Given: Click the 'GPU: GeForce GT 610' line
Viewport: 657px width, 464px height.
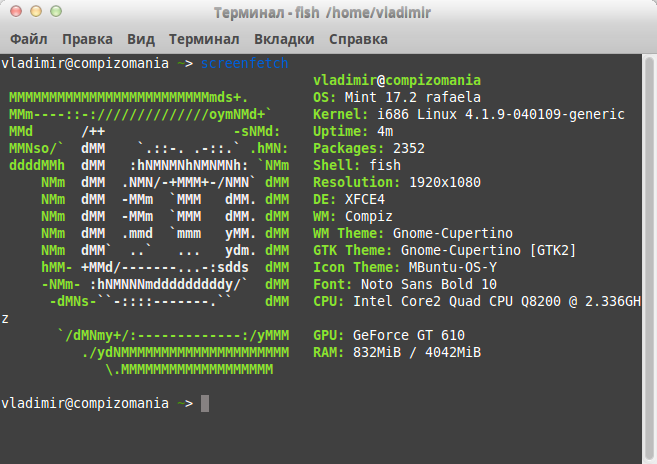Looking at the screenshot, I should click(389, 335).
